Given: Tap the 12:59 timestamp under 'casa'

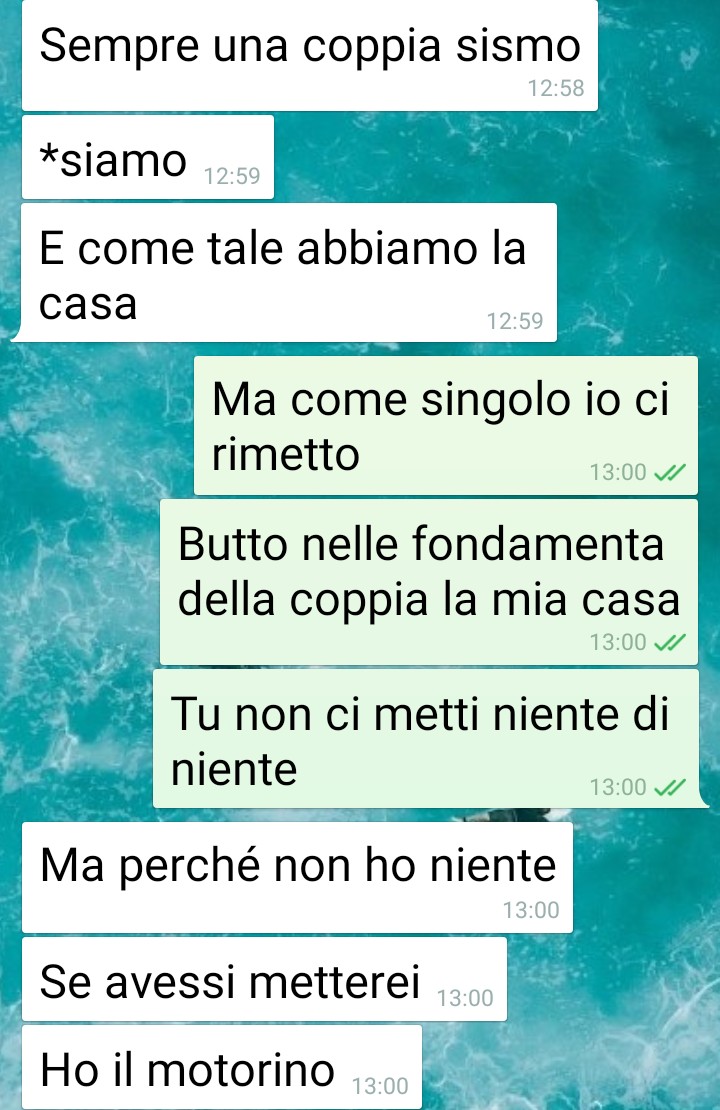Looking at the screenshot, I should click(515, 321).
